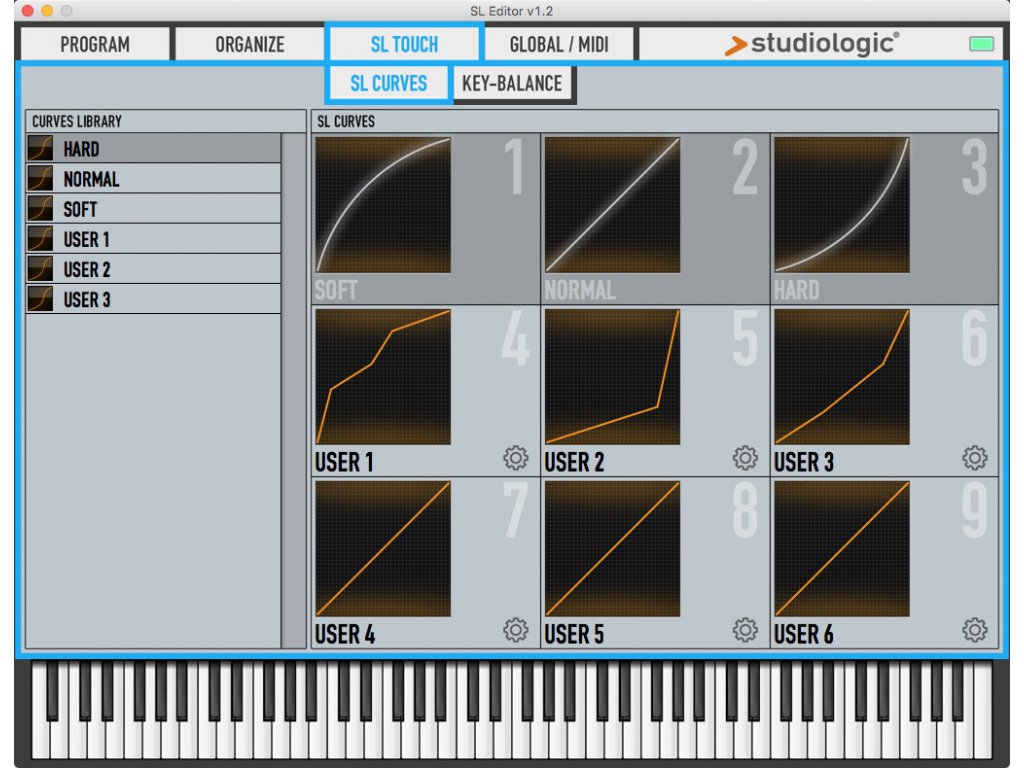Click the USER 2 curve icon in library
Image resolution: width=1024 pixels, height=768 pixels.
click(x=40, y=268)
